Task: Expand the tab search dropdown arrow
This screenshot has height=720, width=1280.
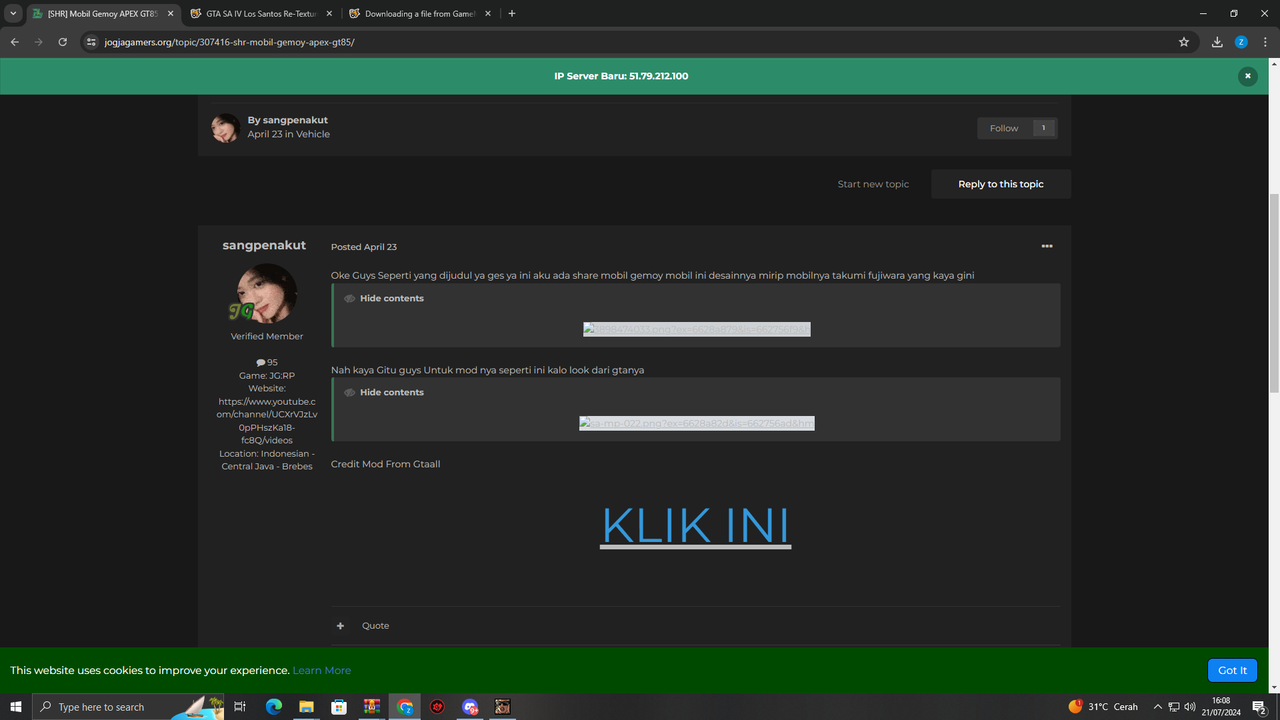Action: [x=13, y=14]
